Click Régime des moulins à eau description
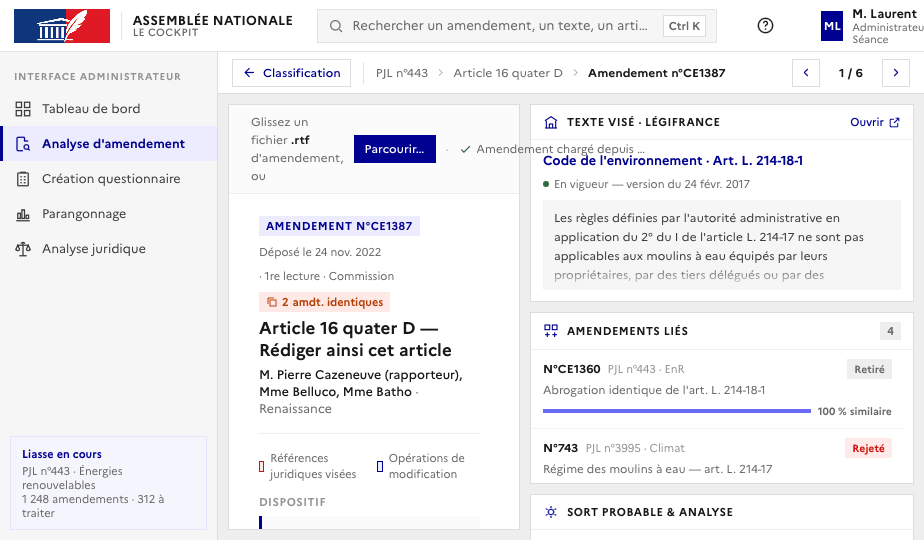This screenshot has height=540, width=924. point(658,469)
